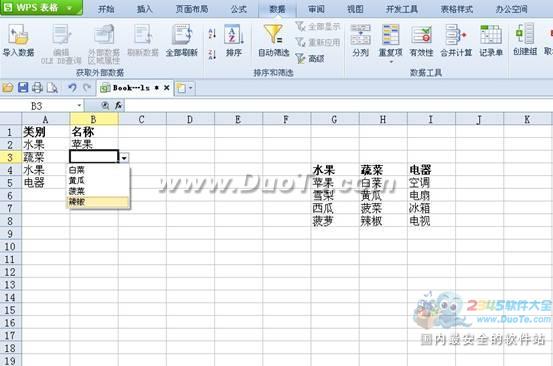The image size is (553, 366).
Task: Click Consolidate (合并计算) icon
Action: [x=456, y=35]
